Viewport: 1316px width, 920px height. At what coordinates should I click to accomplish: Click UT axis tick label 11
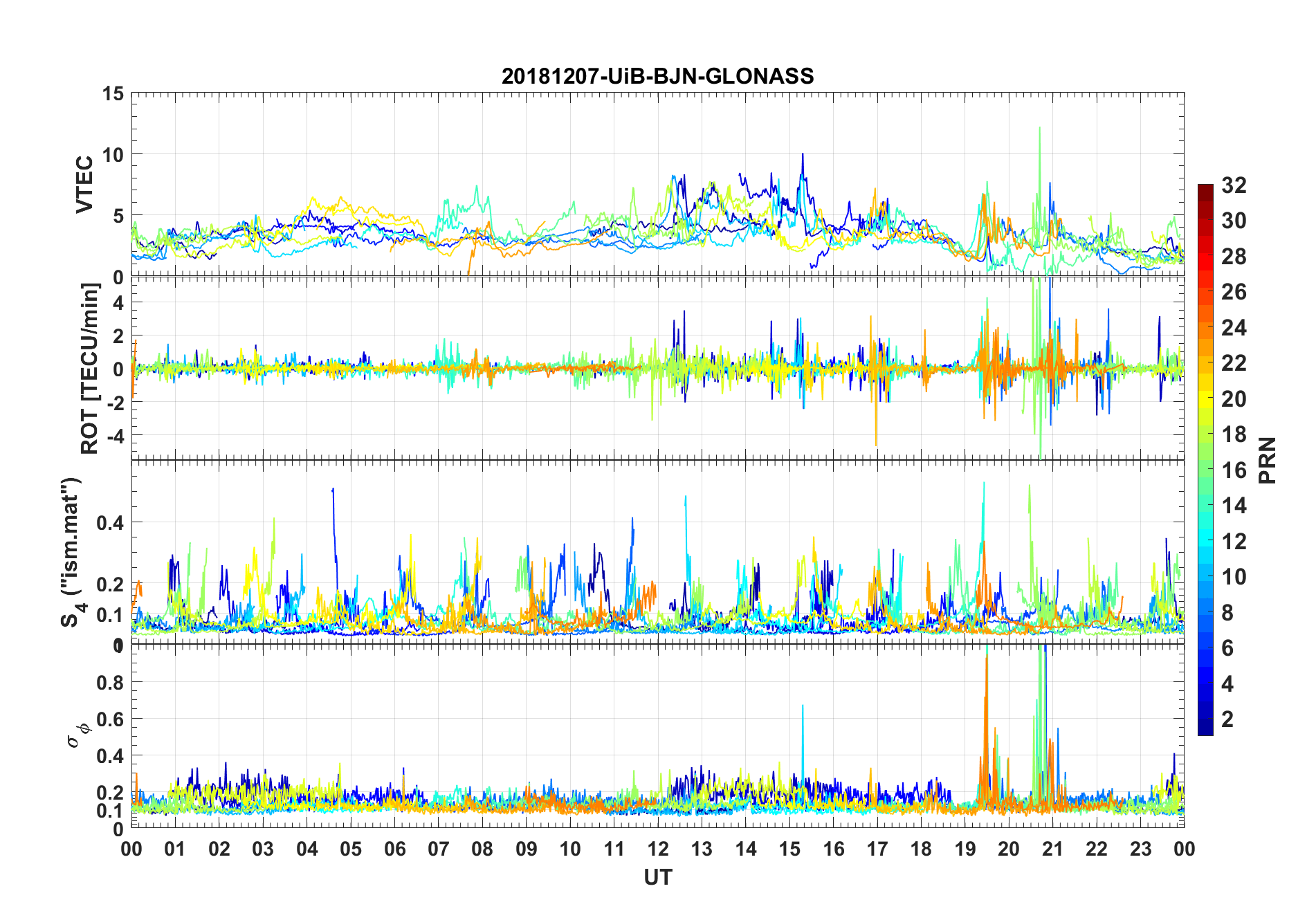614,849
